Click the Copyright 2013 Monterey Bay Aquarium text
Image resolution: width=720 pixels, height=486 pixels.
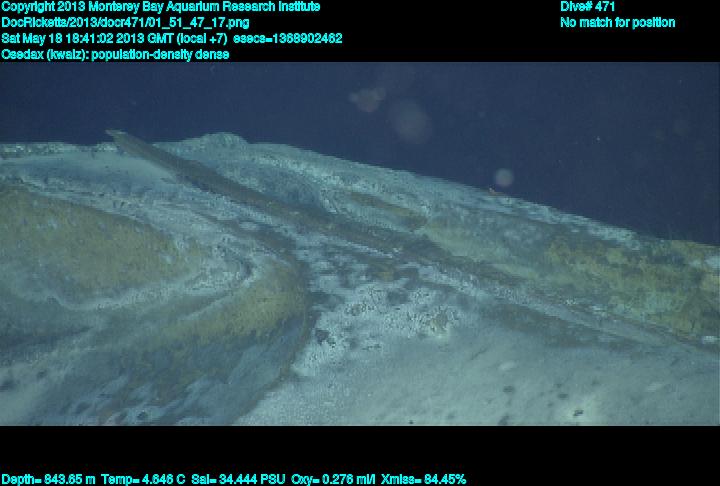(160, 7)
